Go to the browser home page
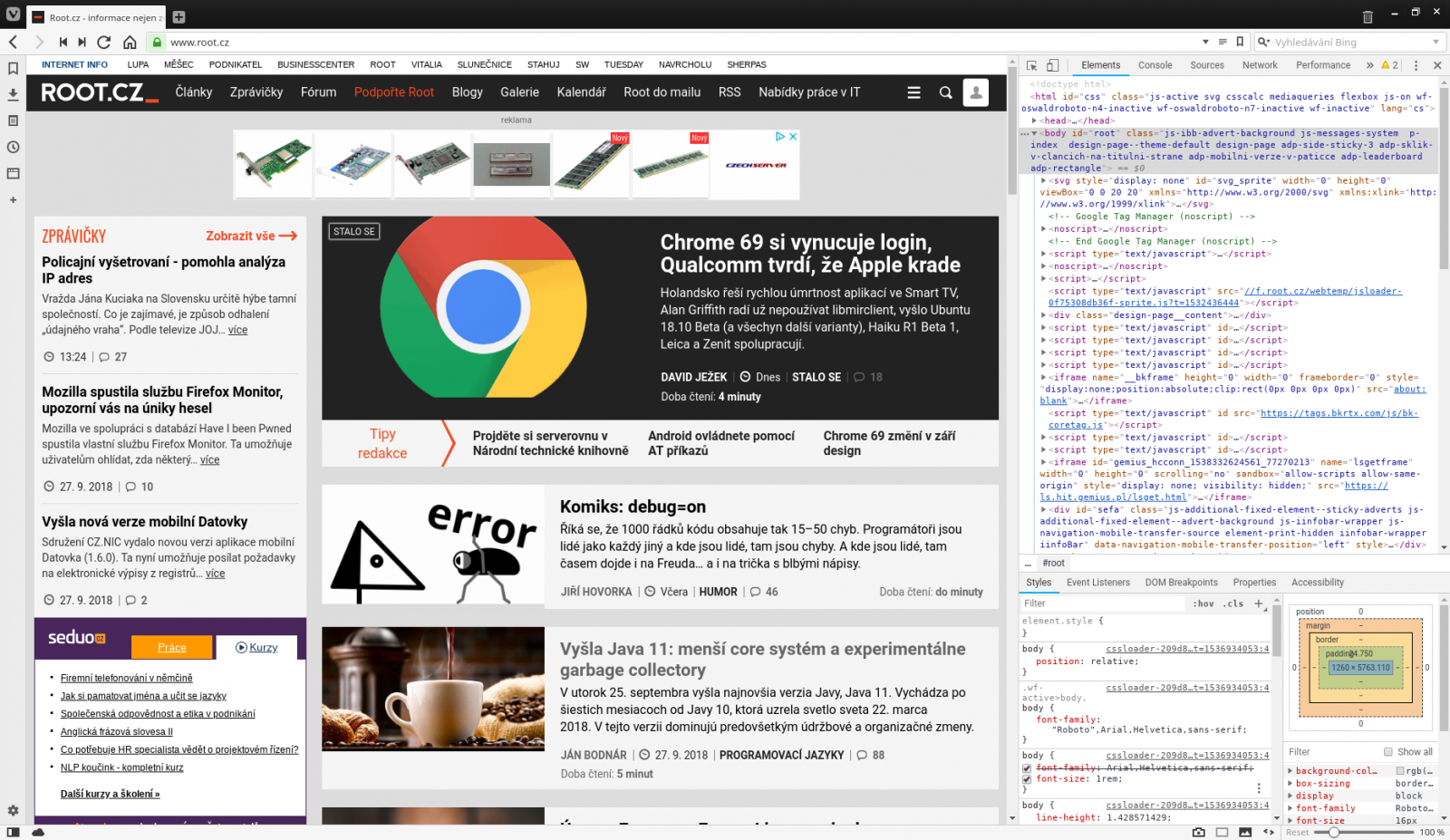1450x840 pixels. [x=130, y=42]
